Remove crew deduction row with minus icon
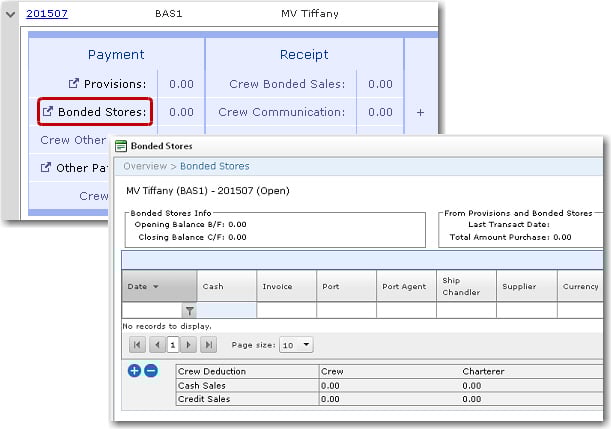Viewport: 611px width, 429px height. point(151,371)
